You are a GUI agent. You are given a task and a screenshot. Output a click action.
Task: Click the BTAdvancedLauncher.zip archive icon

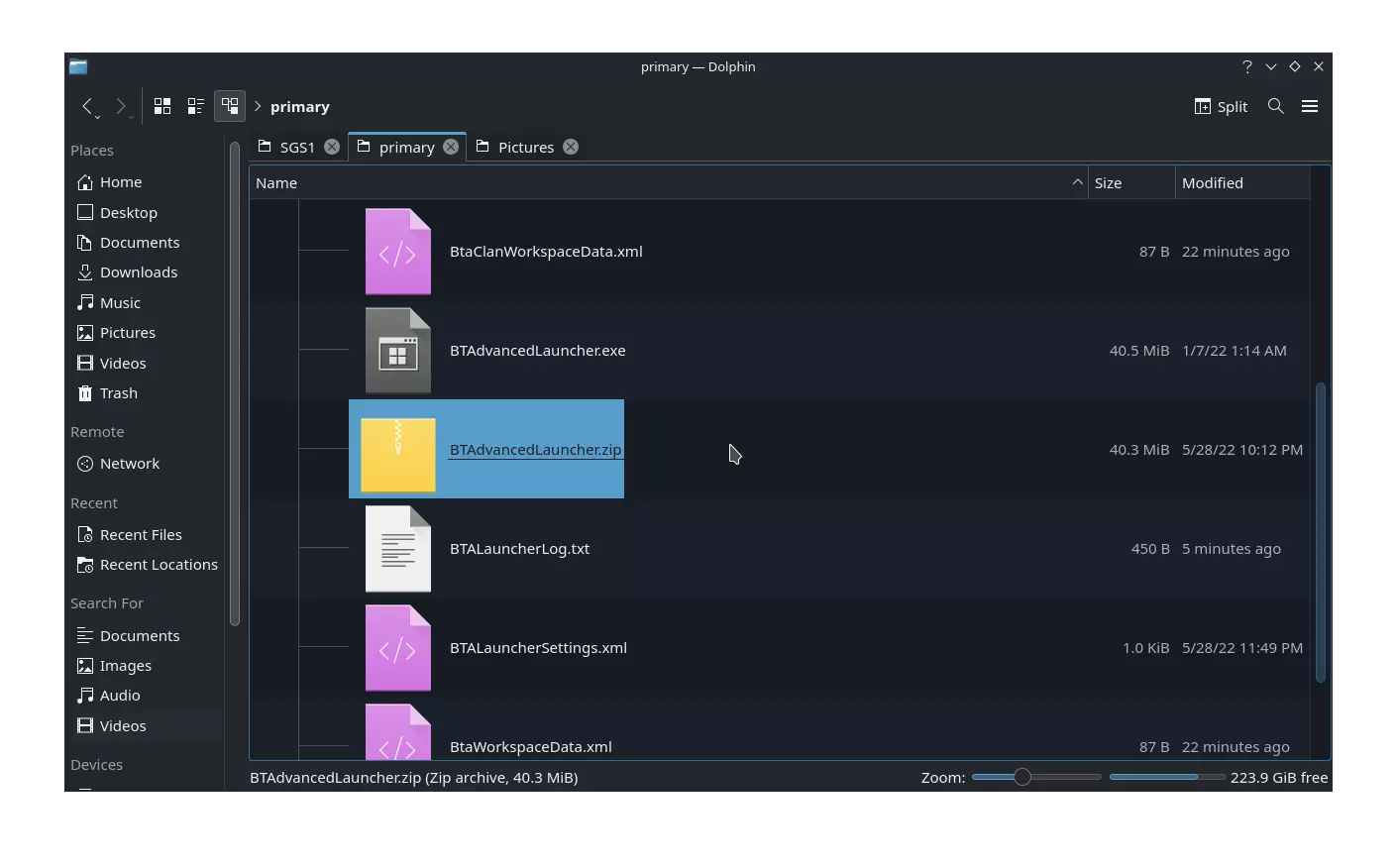(398, 454)
